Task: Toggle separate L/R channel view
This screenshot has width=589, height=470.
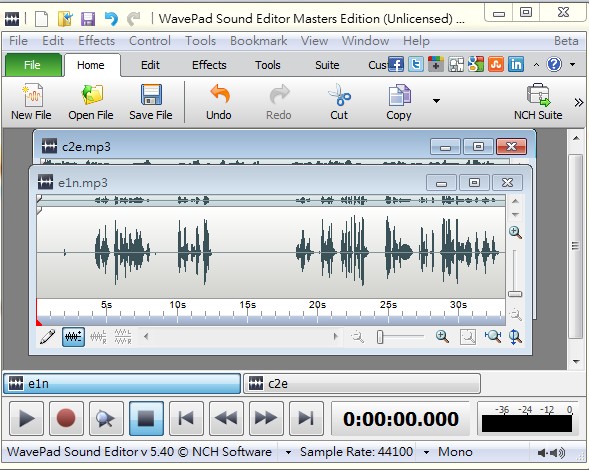Action: [98, 337]
